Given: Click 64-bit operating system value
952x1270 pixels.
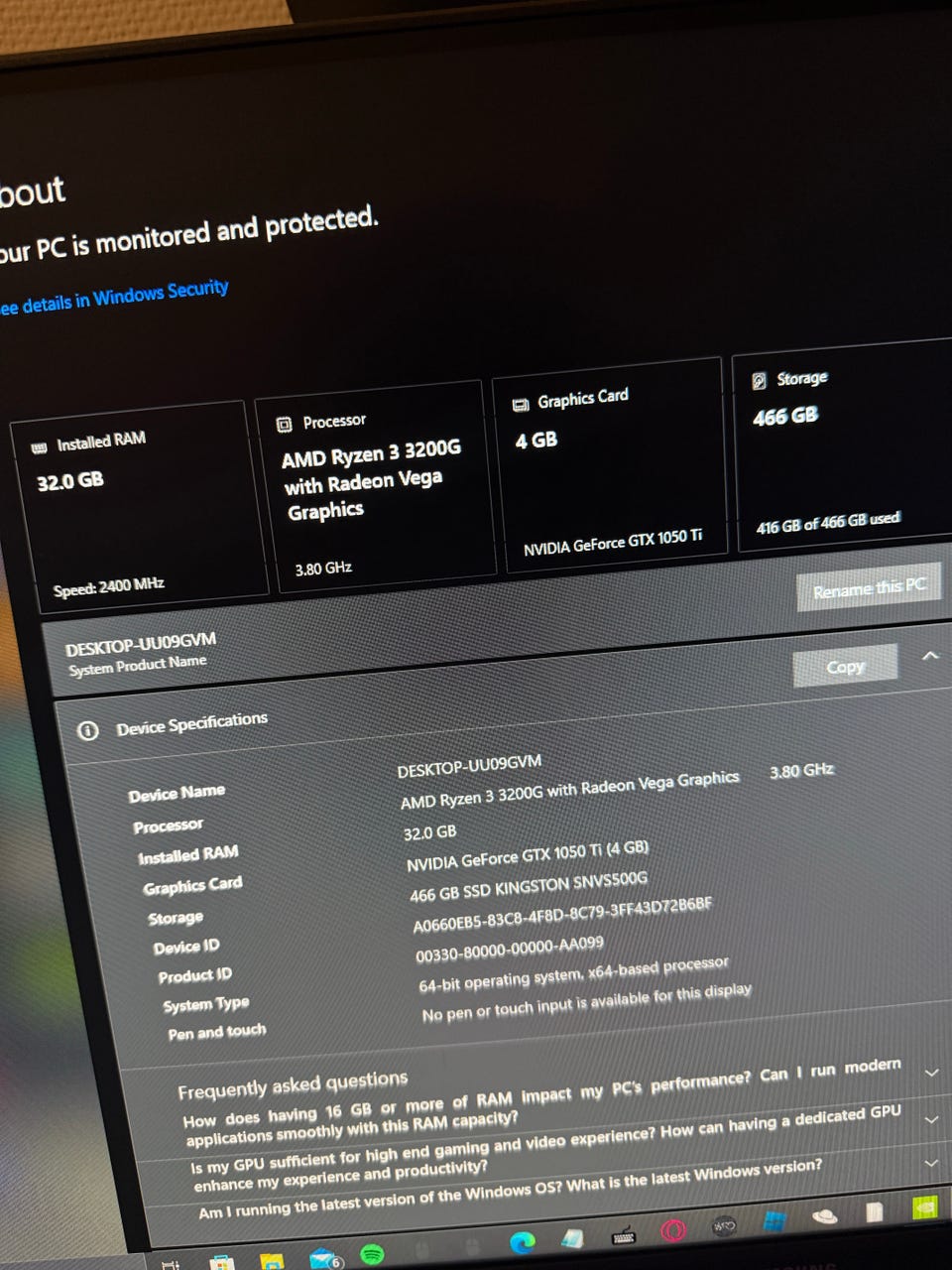Looking at the screenshot, I should coord(573,973).
